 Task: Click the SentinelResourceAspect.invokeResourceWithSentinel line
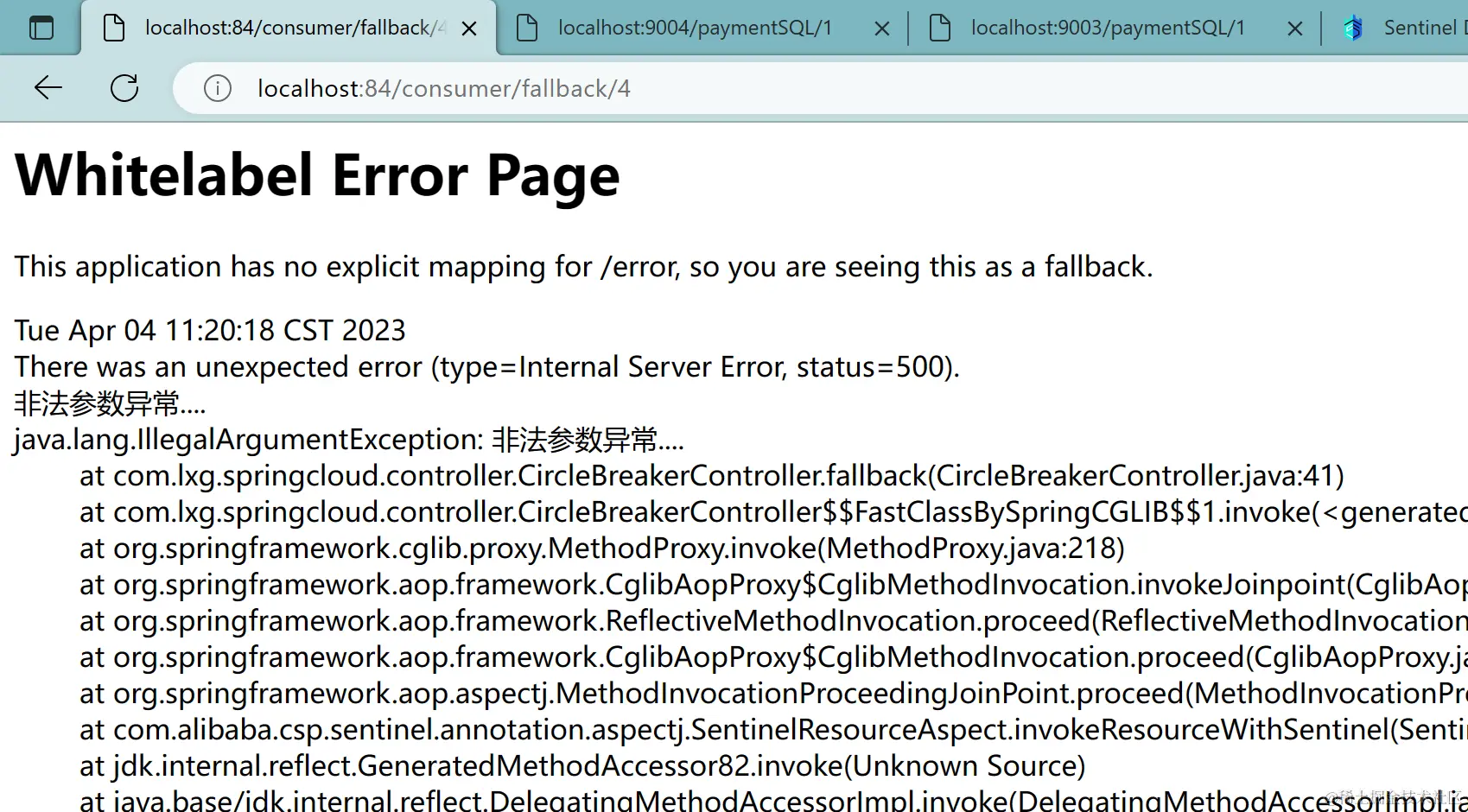tap(773, 730)
